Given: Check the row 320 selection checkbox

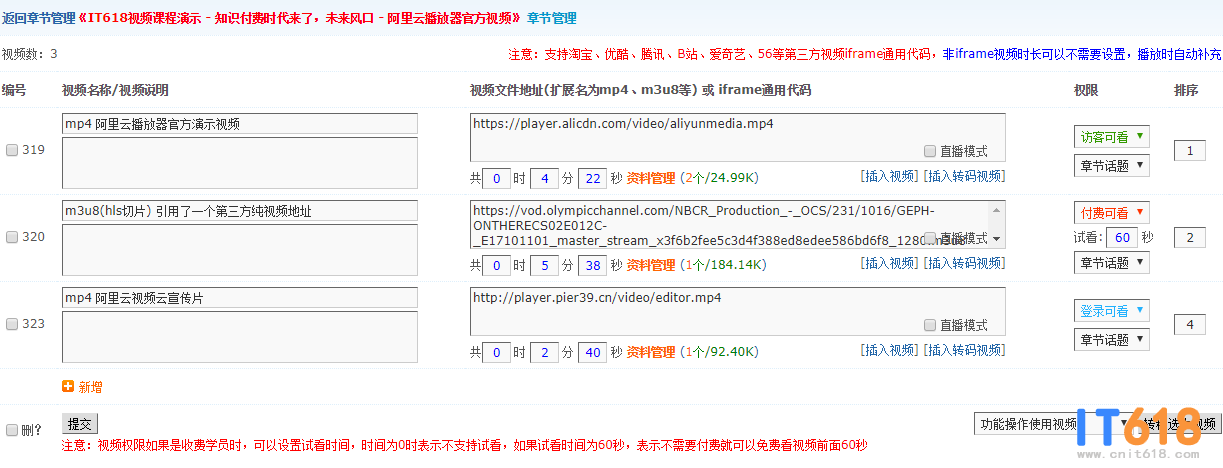Looking at the screenshot, I should point(12,238).
